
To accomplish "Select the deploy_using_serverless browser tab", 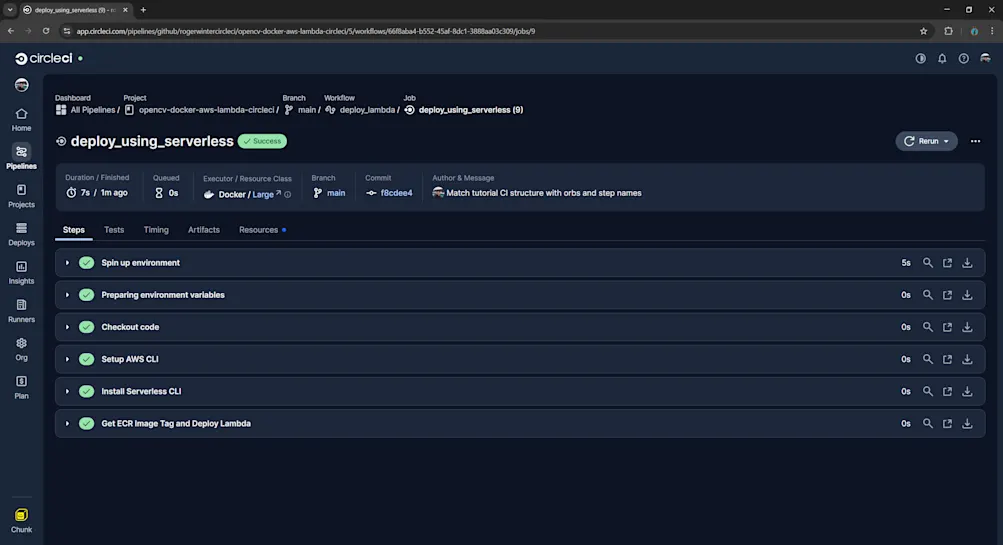I will tap(75, 10).
